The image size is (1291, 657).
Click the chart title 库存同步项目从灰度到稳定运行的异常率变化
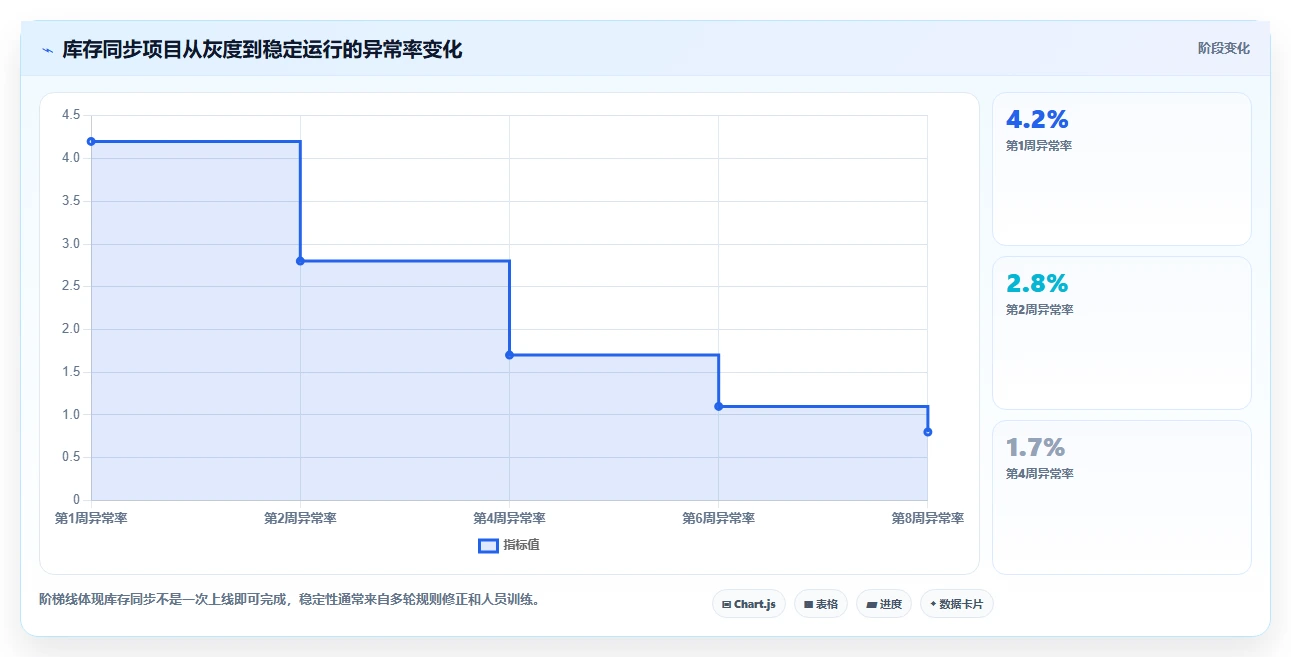click(262, 50)
